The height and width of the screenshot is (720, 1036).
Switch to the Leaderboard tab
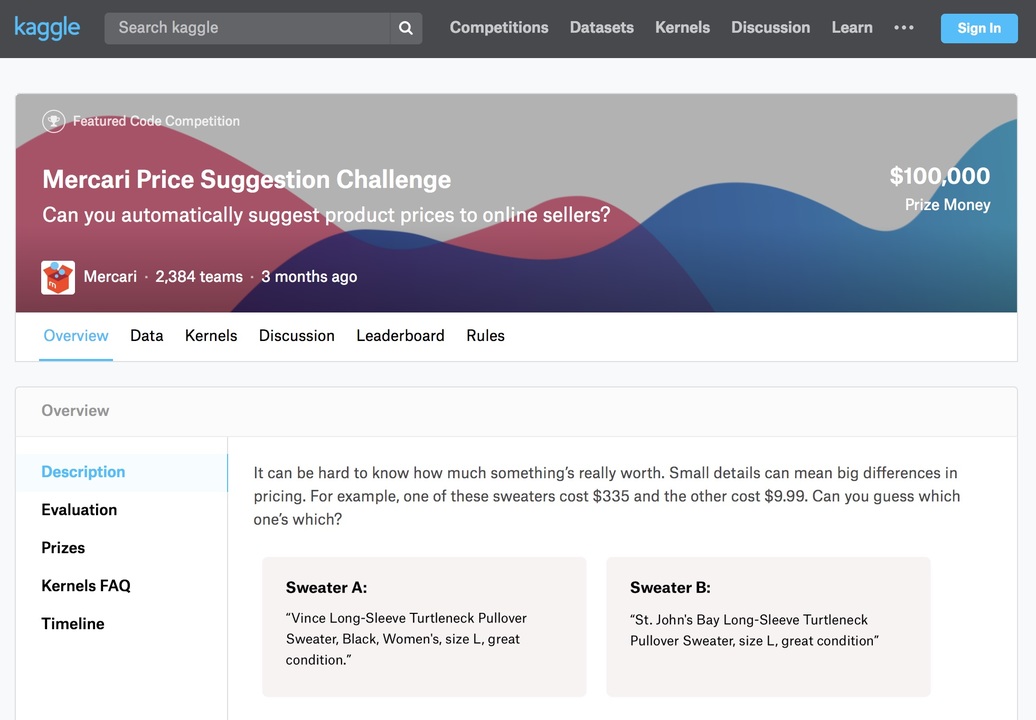[x=400, y=336]
